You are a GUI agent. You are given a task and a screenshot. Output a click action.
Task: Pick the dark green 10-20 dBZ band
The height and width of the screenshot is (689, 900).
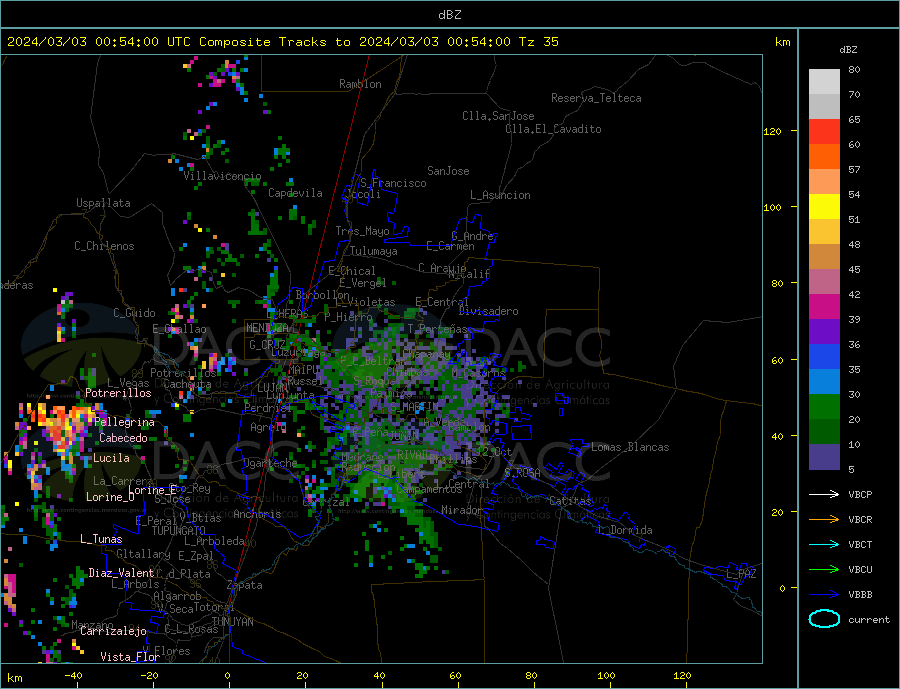[824, 432]
